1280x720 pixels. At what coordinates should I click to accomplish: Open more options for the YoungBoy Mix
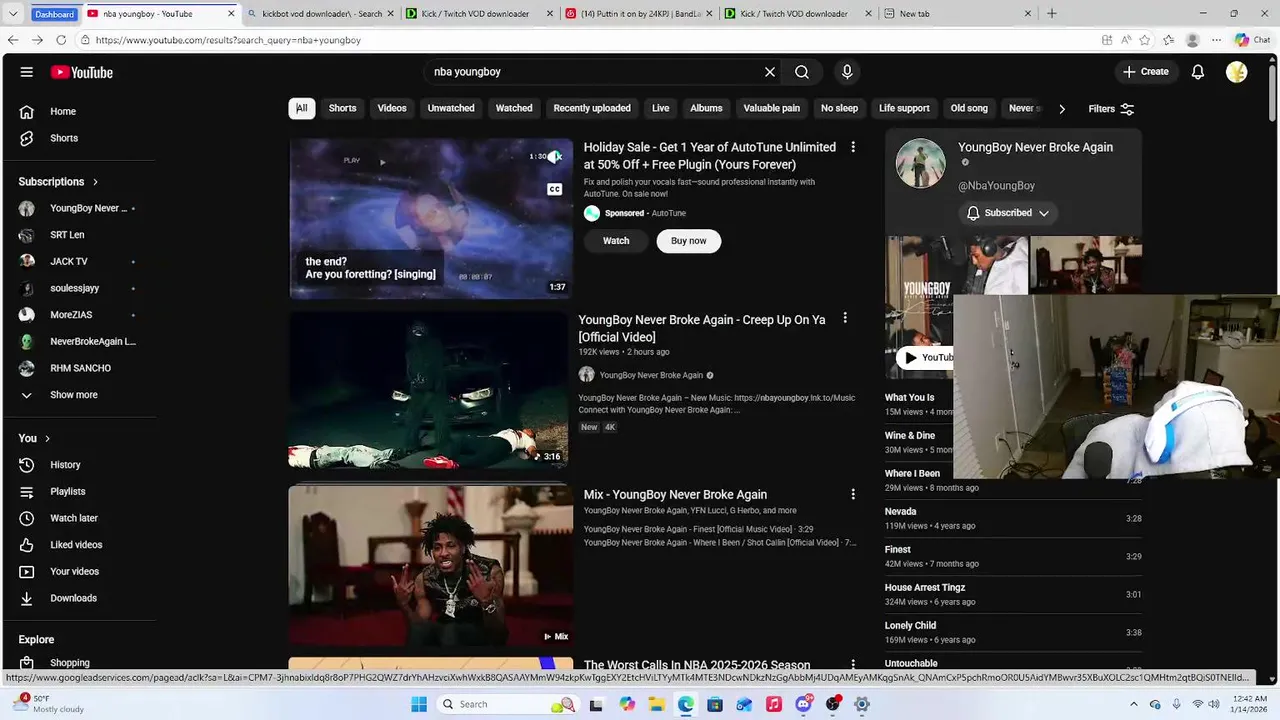click(x=853, y=494)
